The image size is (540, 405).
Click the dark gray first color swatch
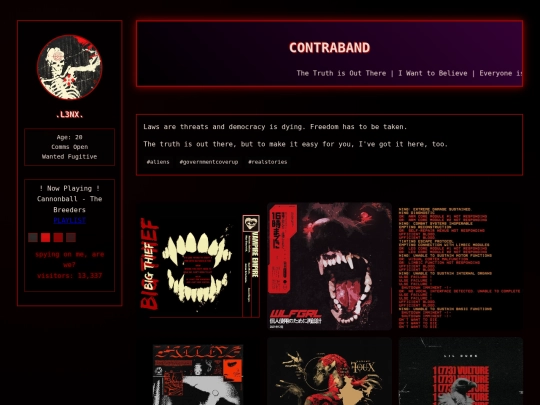(x=33, y=237)
